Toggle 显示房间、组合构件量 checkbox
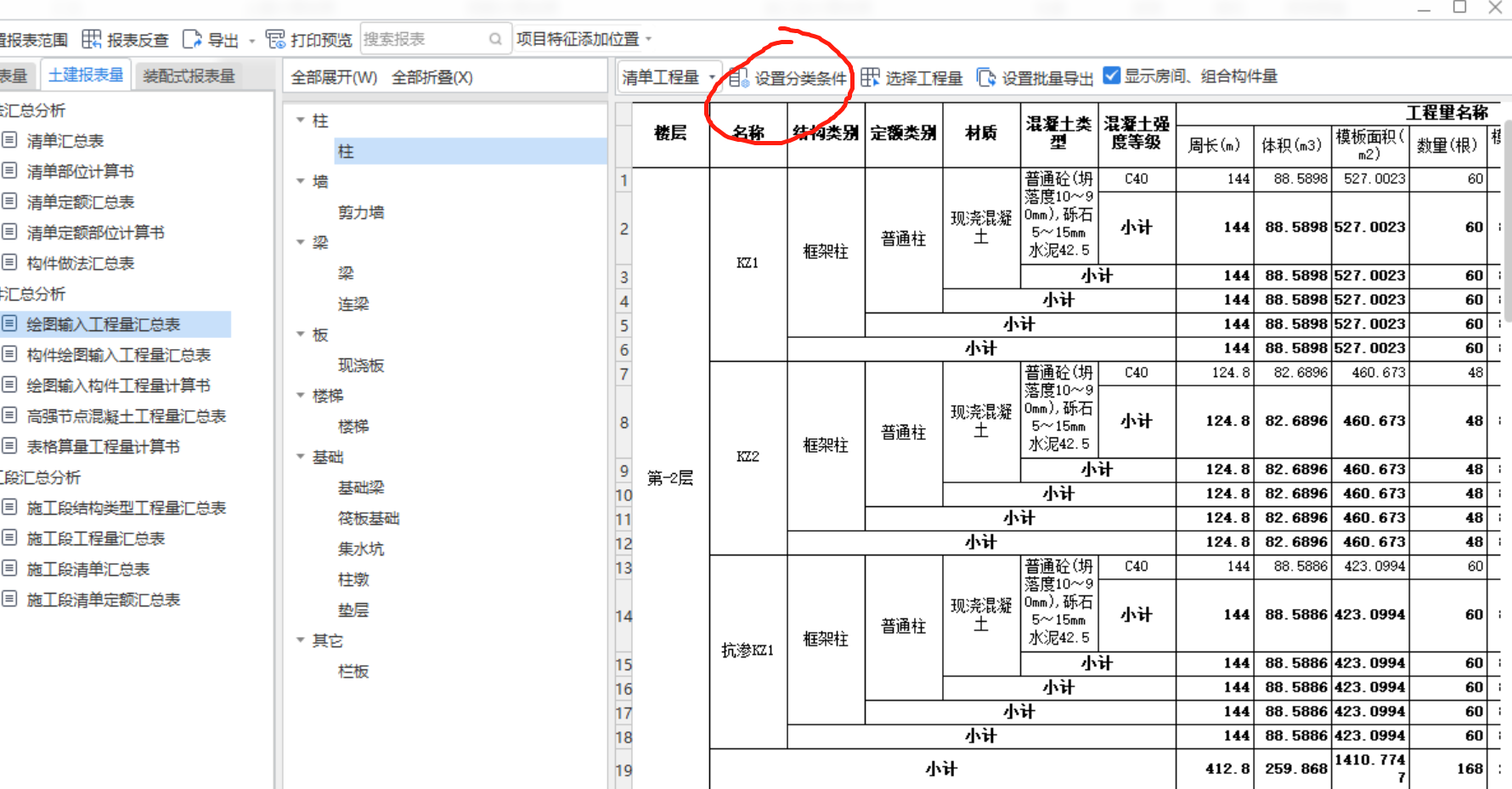Screen dimensions: 1512x789 point(1111,76)
